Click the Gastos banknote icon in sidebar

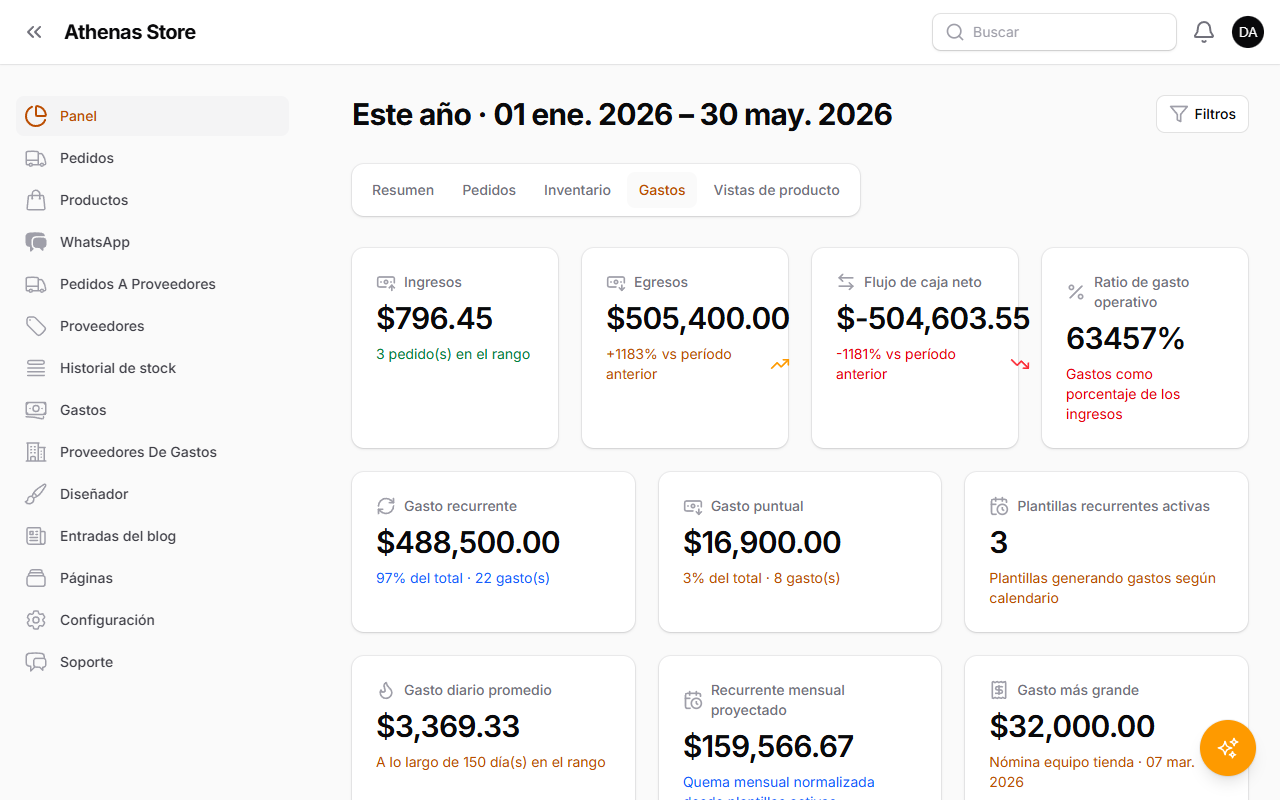coord(36,410)
